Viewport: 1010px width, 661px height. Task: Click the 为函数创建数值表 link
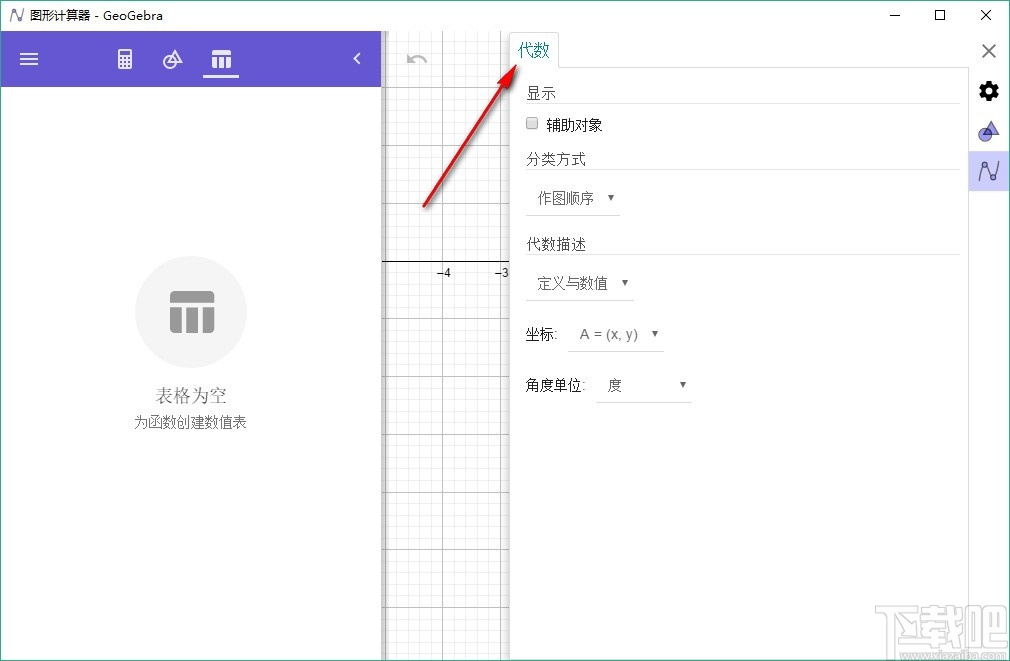tap(190, 422)
